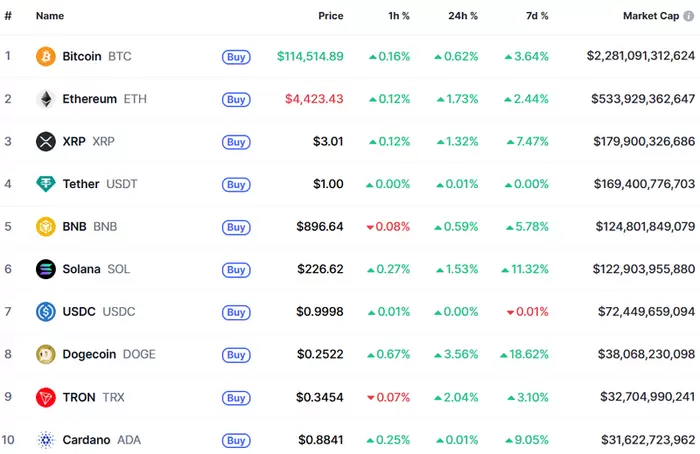700x454 pixels.
Task: Open the Cardano ADA name link
Action: click(86, 439)
